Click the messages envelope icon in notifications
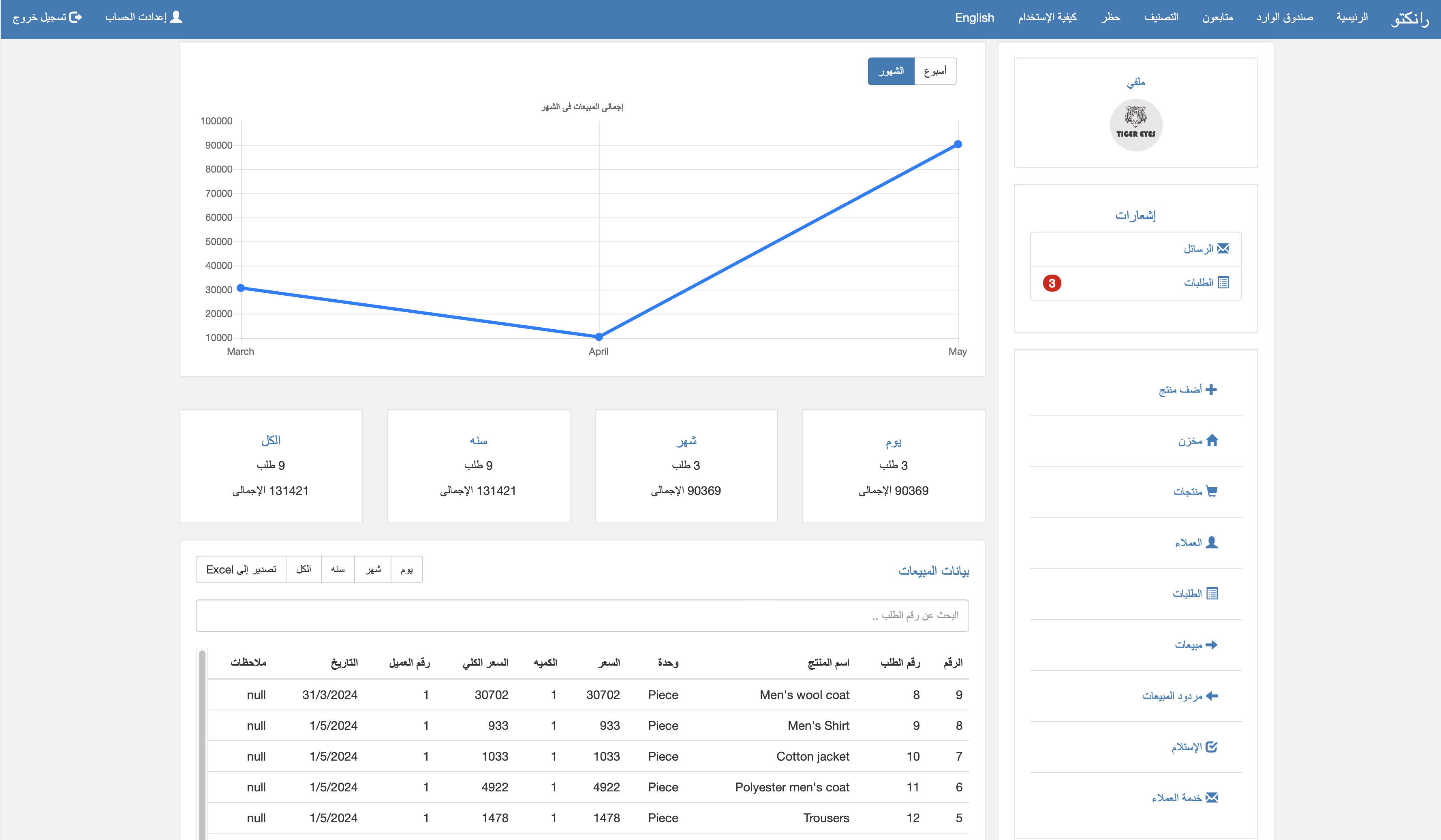Screen dimensions: 1441x840 click(x=1223, y=249)
